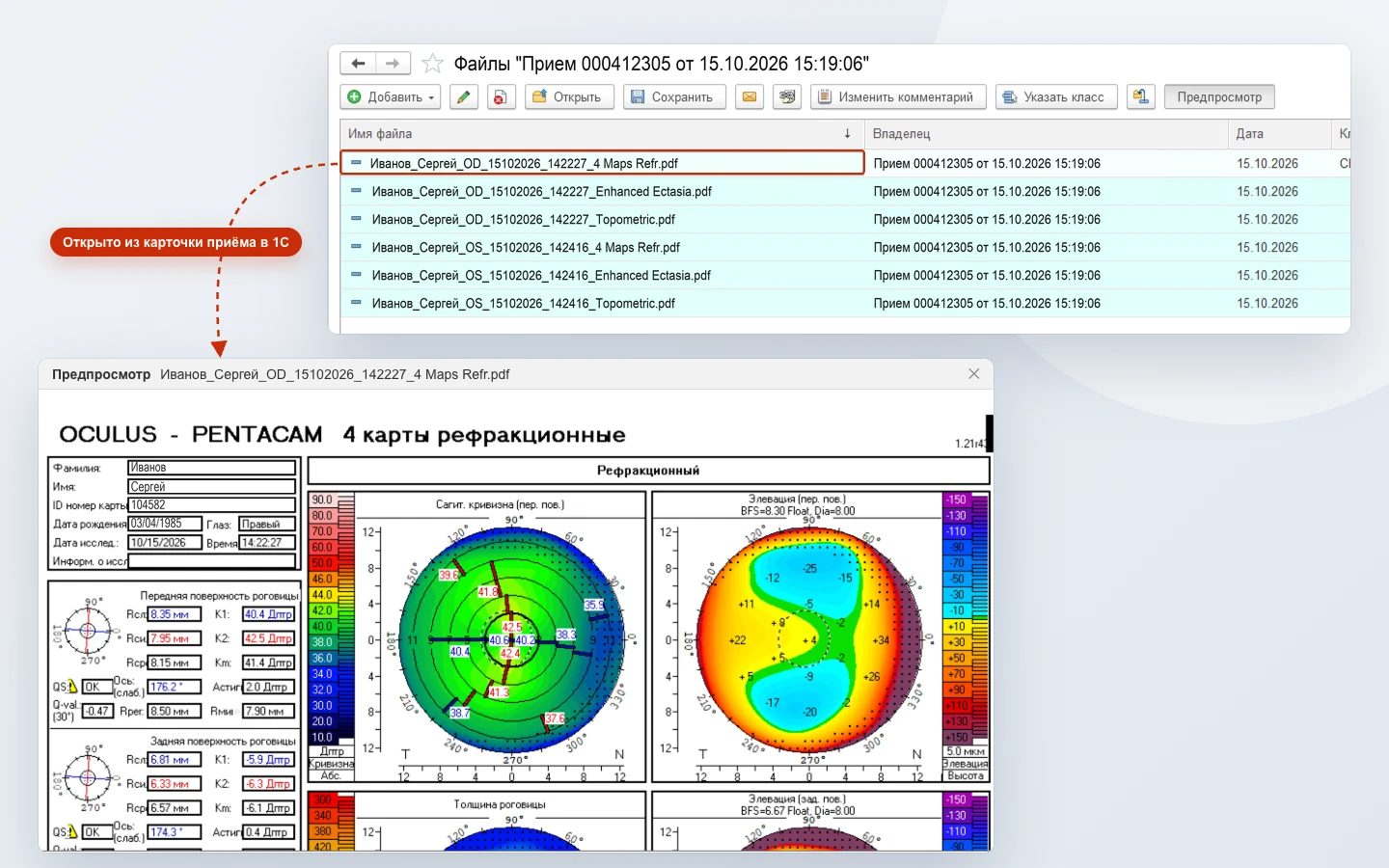Click the file icon of OS Topometric.pdf row

pyautogui.click(x=356, y=303)
